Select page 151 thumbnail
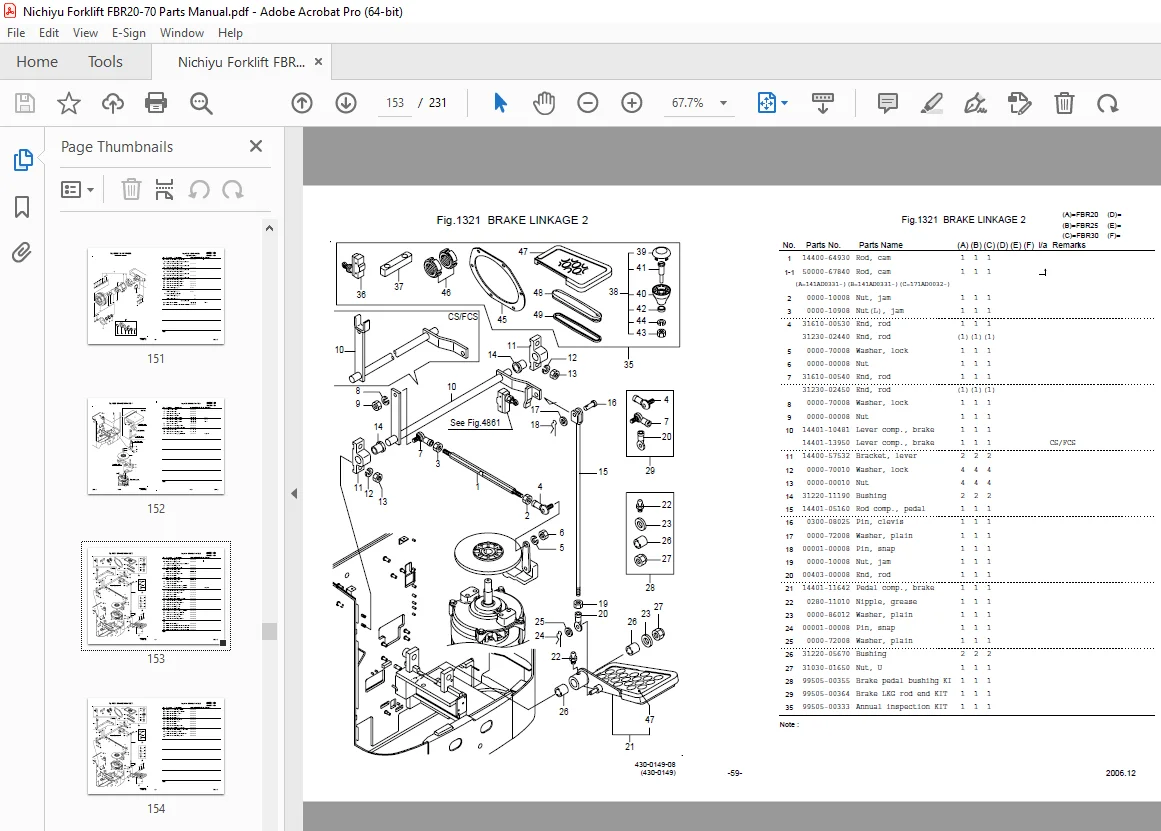The width and height of the screenshot is (1161, 831). [155, 296]
